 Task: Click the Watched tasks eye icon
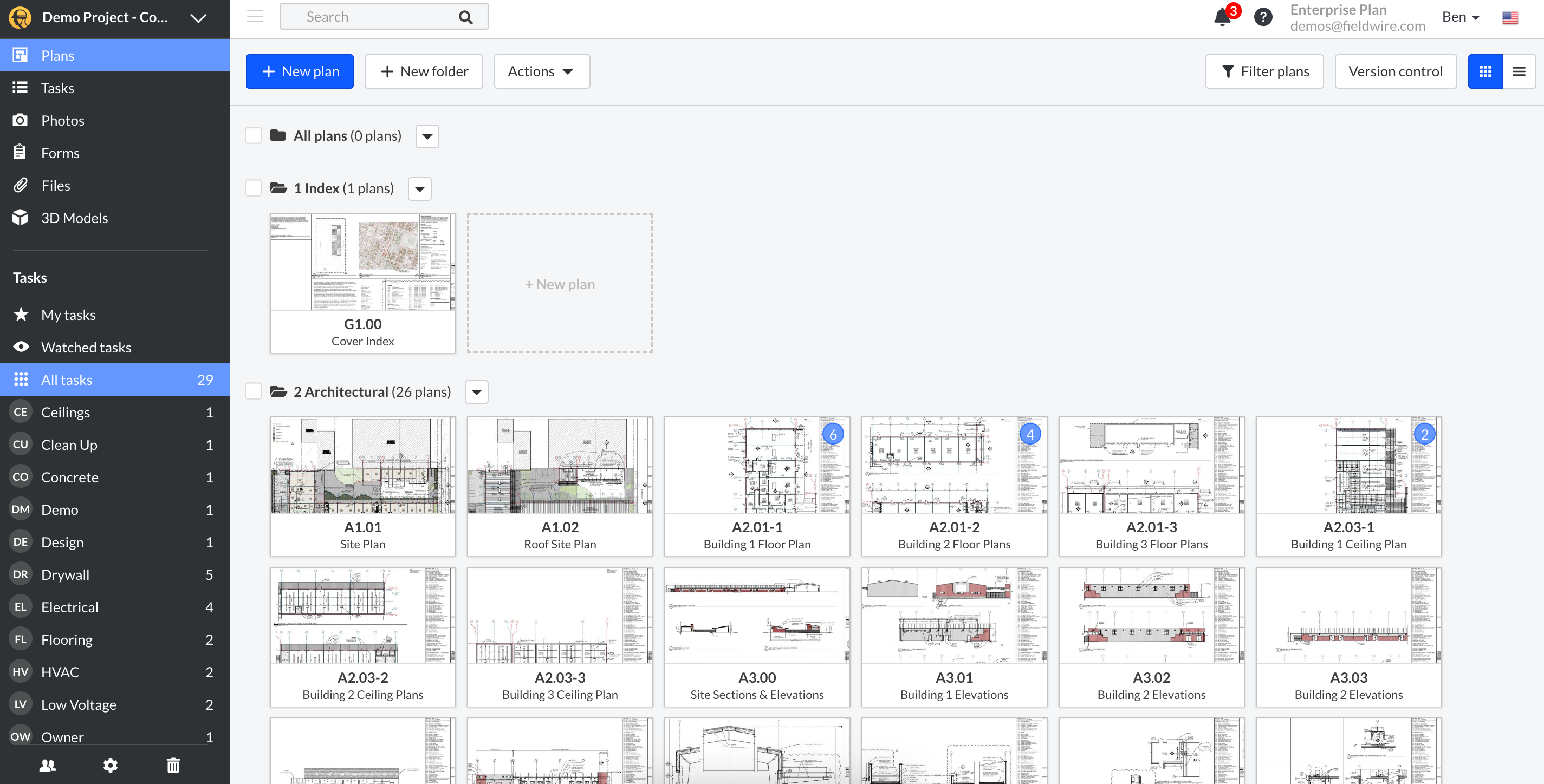[x=21, y=347]
